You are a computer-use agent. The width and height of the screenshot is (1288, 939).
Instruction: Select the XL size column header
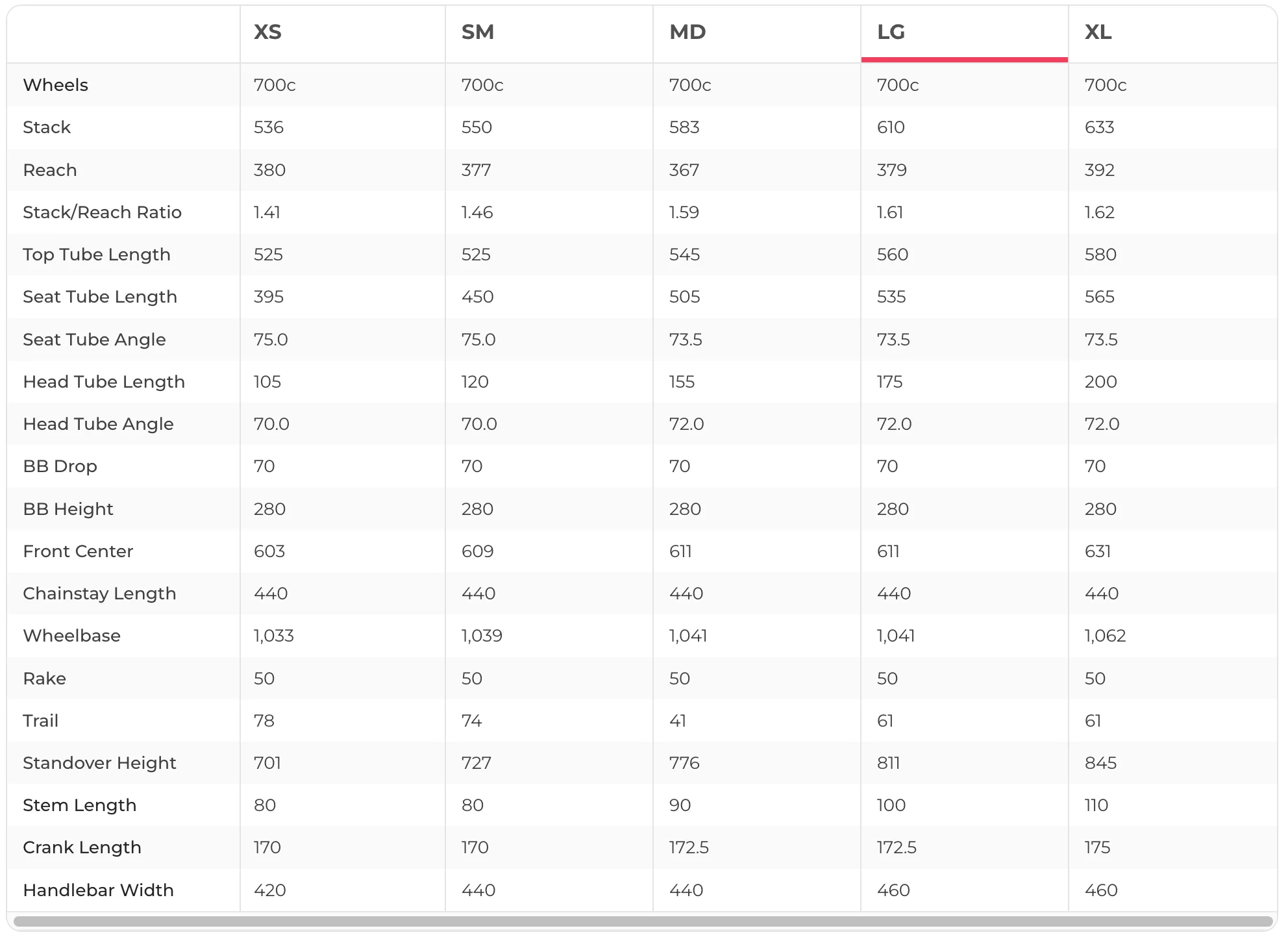(x=1098, y=32)
